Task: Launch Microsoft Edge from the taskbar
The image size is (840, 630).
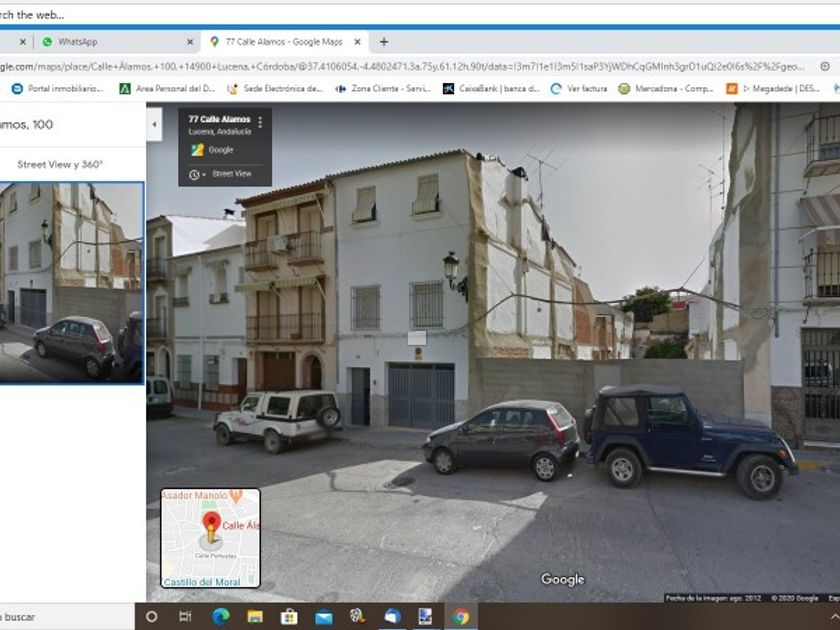Action: click(220, 617)
